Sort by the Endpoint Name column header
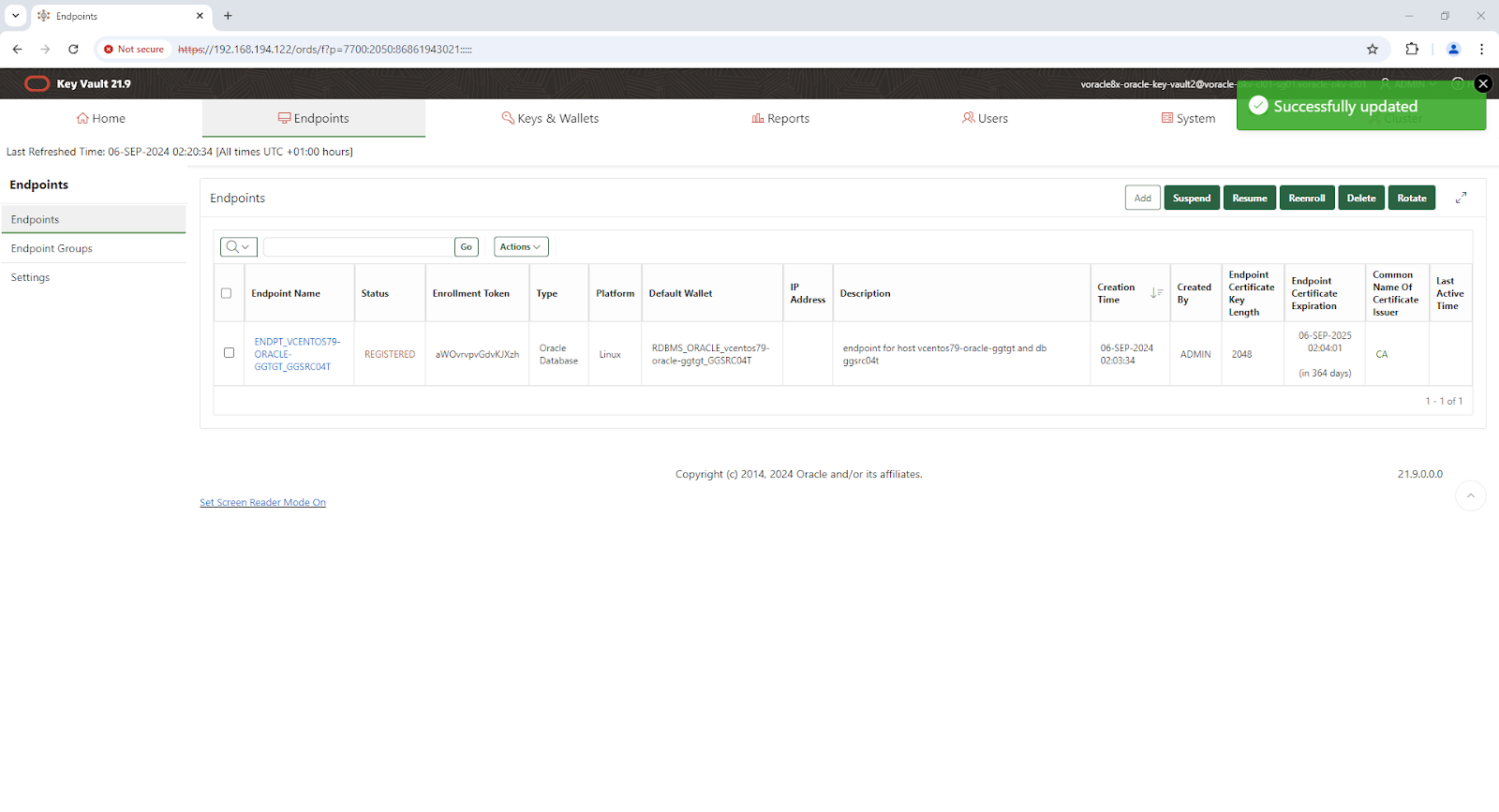This screenshot has width=1499, height=812. (x=286, y=293)
